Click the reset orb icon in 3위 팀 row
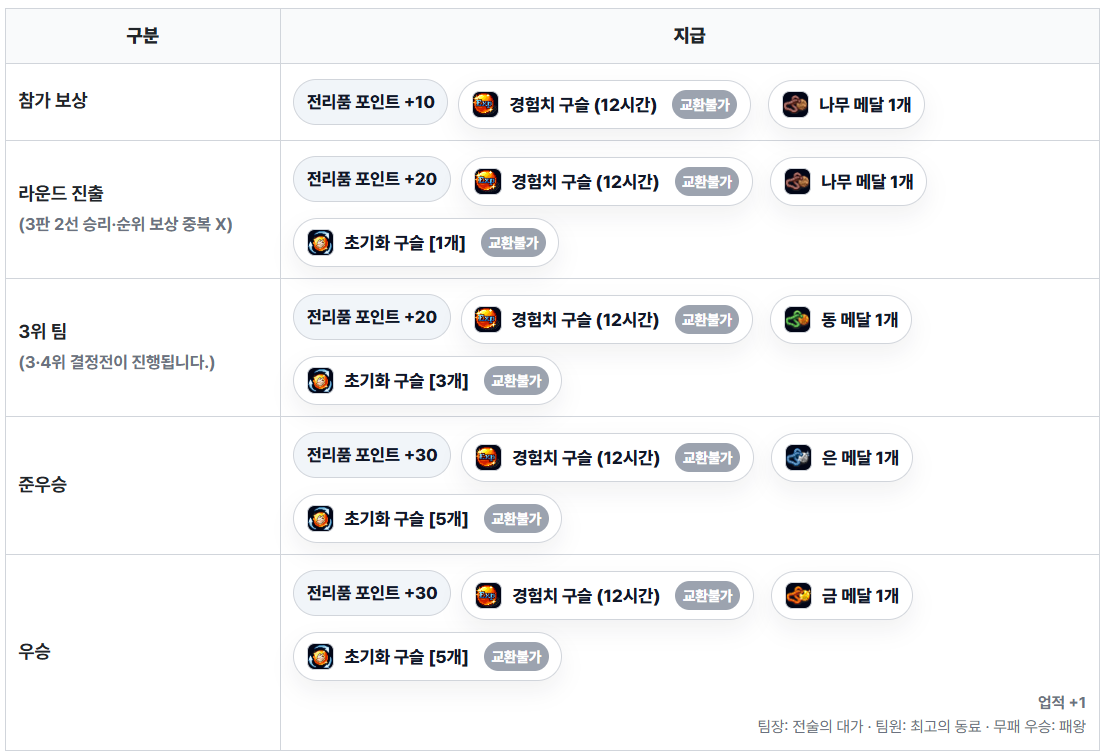The image size is (1113, 752). click(320, 381)
